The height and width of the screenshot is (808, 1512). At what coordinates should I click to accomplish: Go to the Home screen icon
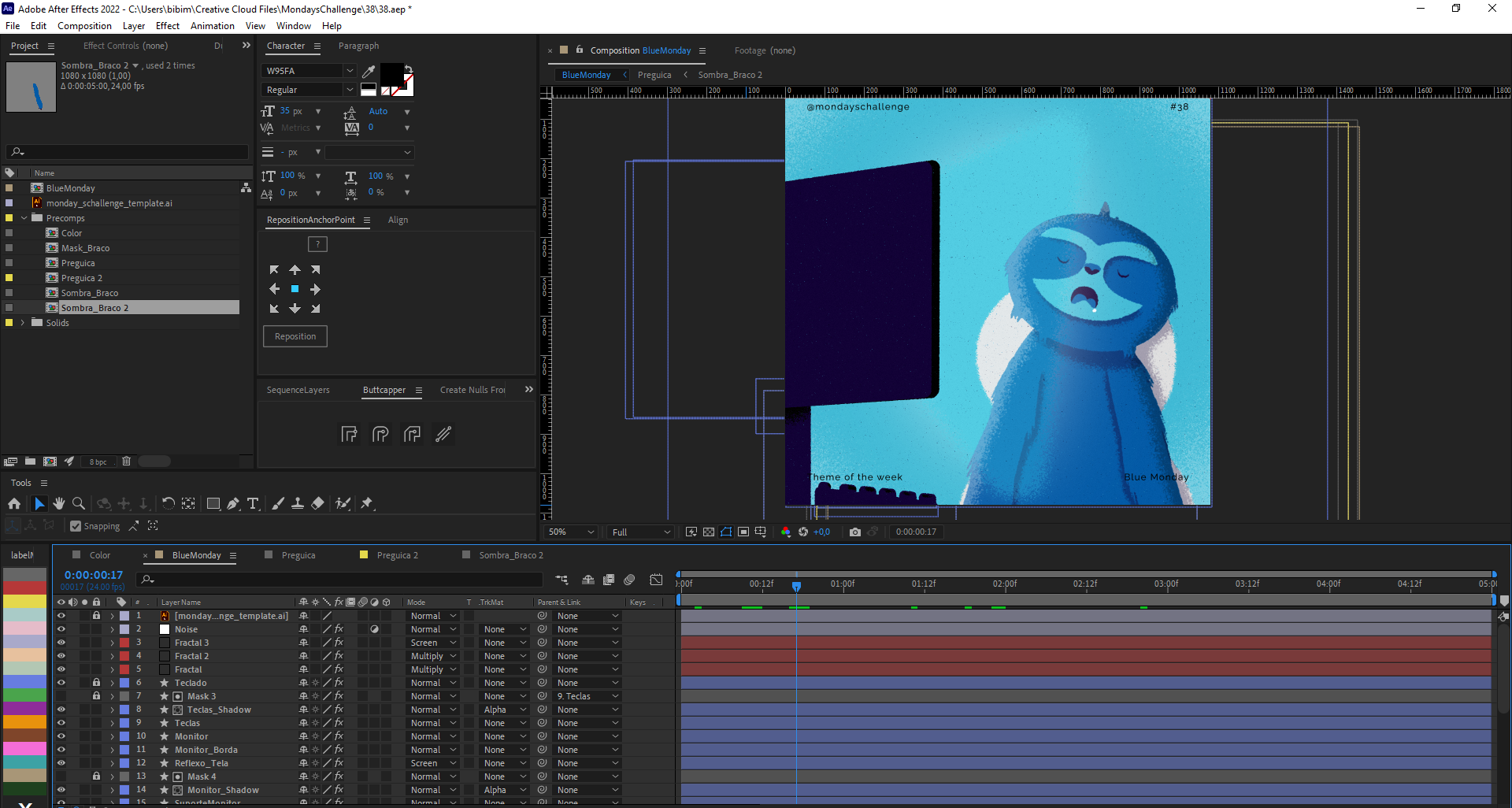[14, 503]
